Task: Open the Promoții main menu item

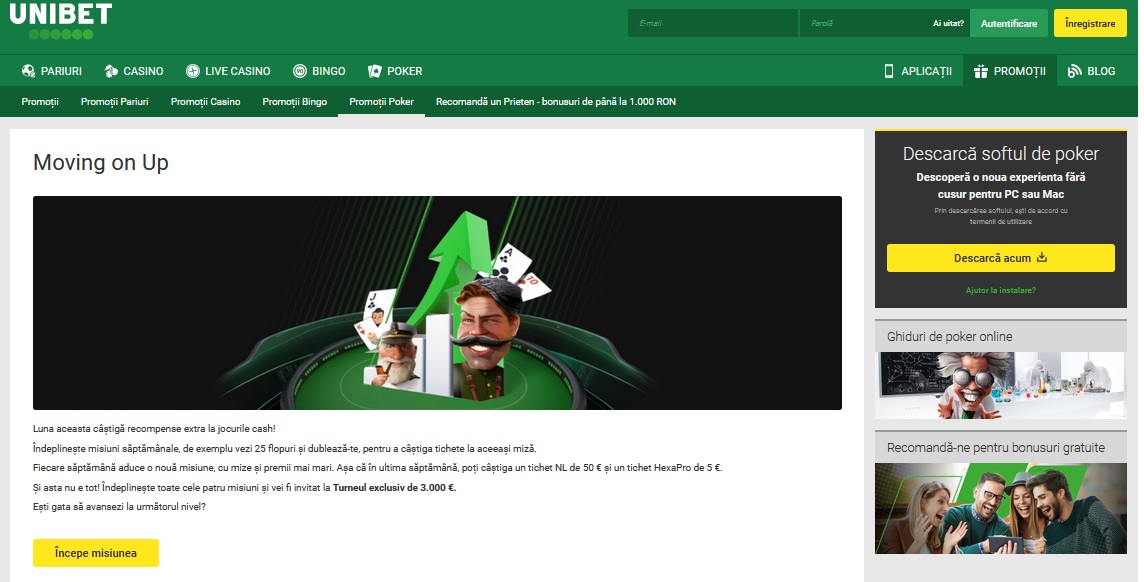Action: (1010, 71)
